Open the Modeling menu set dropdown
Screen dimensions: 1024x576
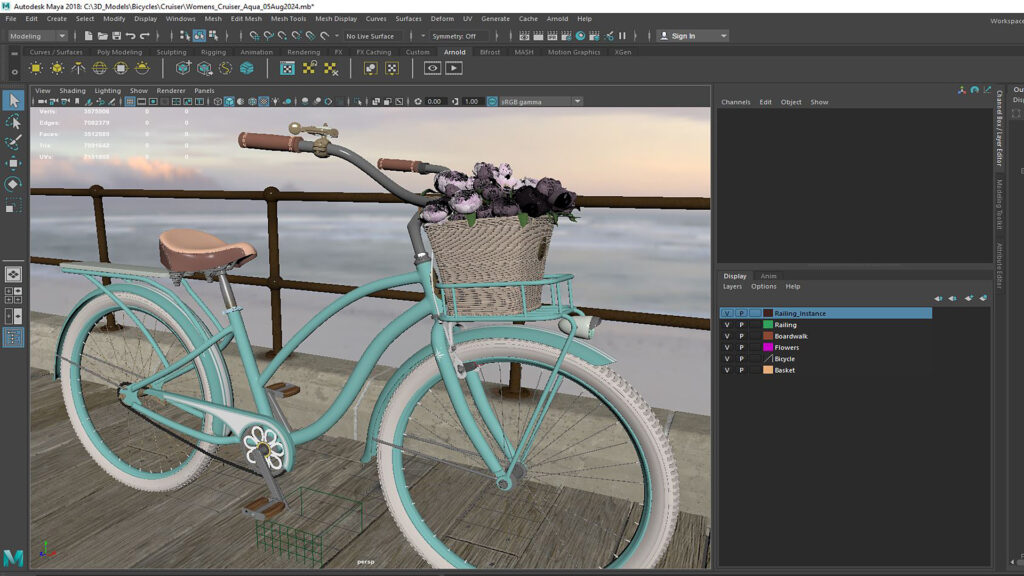coord(36,36)
